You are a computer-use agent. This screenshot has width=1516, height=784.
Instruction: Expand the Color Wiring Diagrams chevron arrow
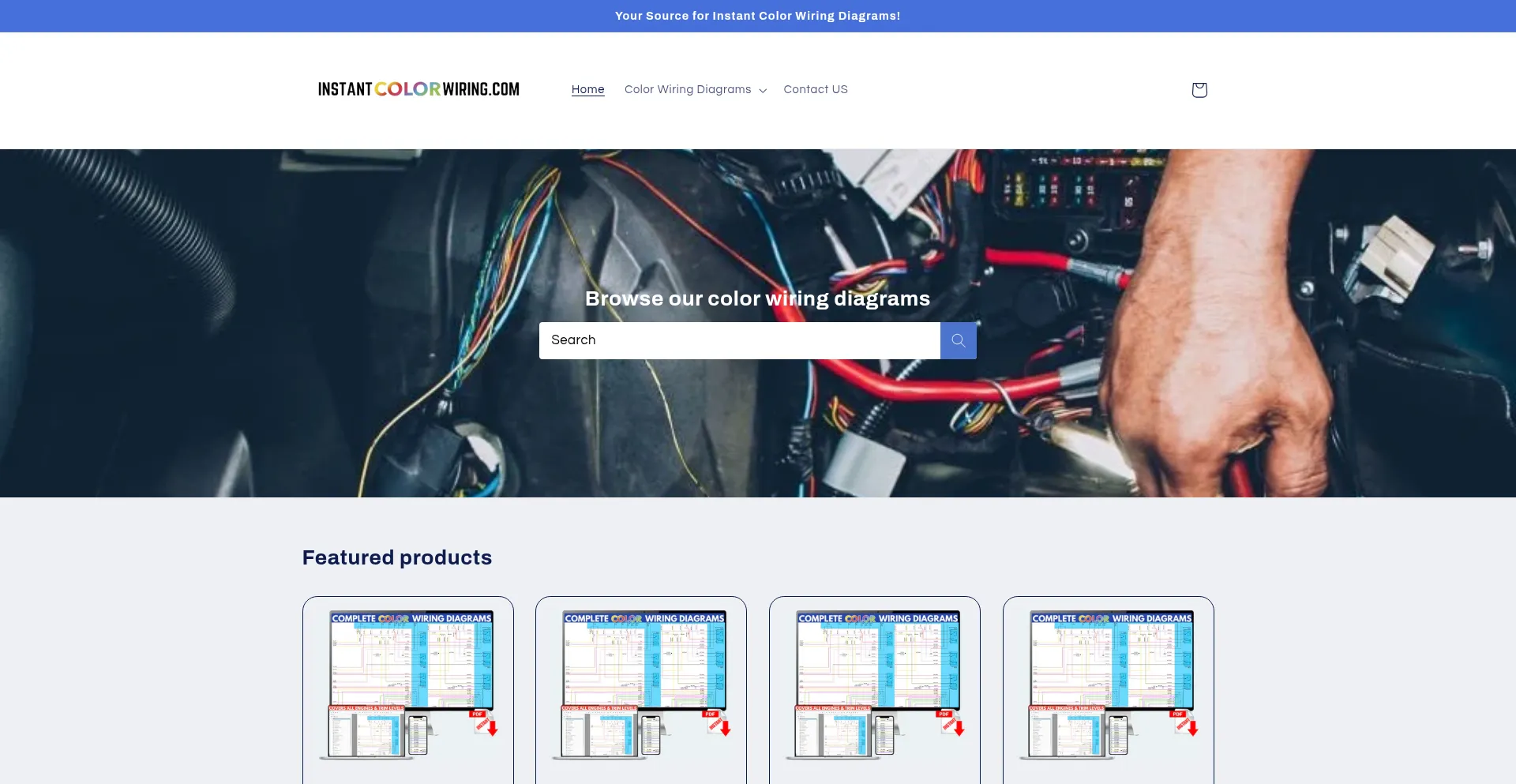[763, 91]
